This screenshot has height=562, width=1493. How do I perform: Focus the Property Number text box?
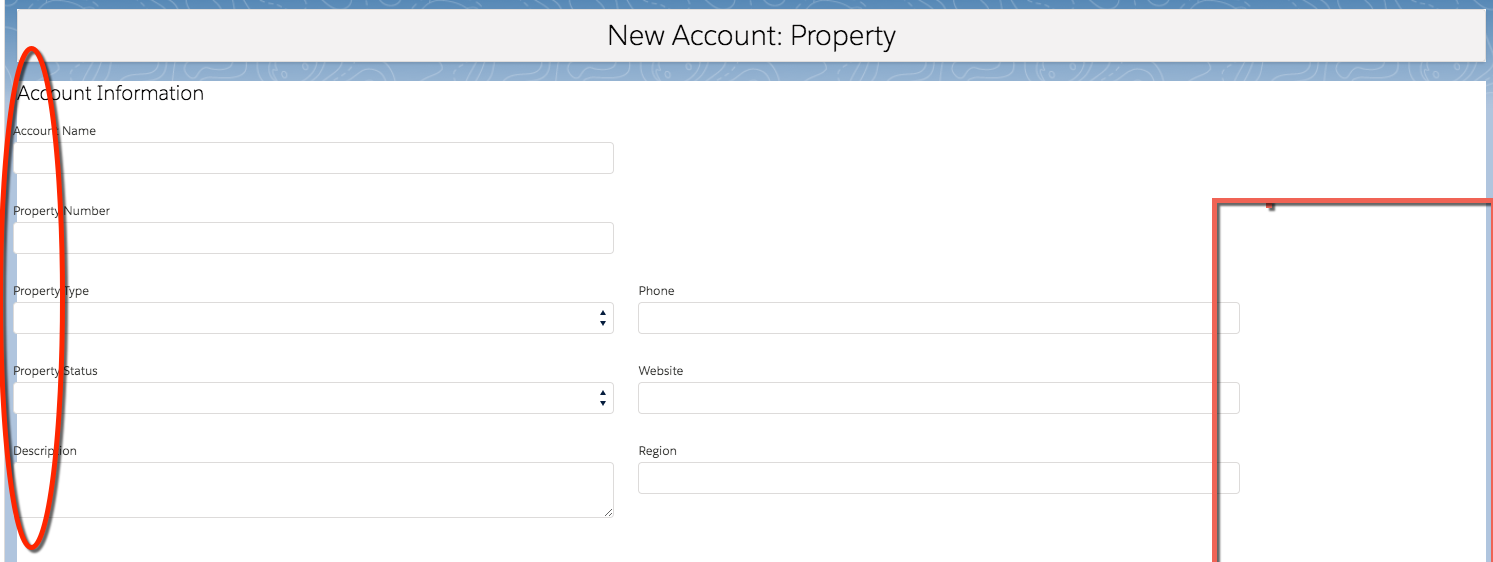pyautogui.click(x=313, y=238)
